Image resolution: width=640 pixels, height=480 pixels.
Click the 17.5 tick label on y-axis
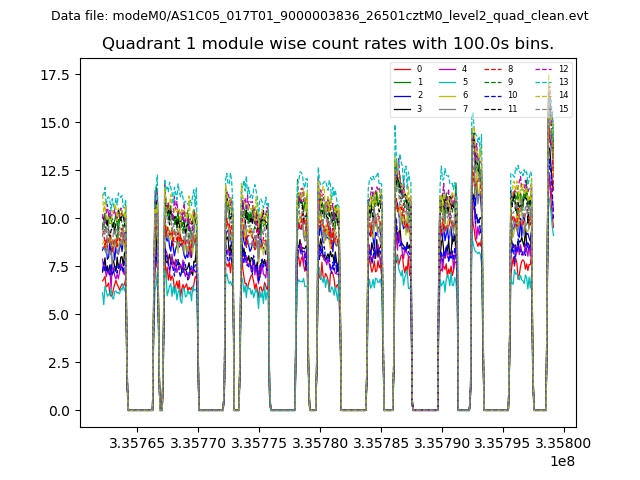(53, 75)
